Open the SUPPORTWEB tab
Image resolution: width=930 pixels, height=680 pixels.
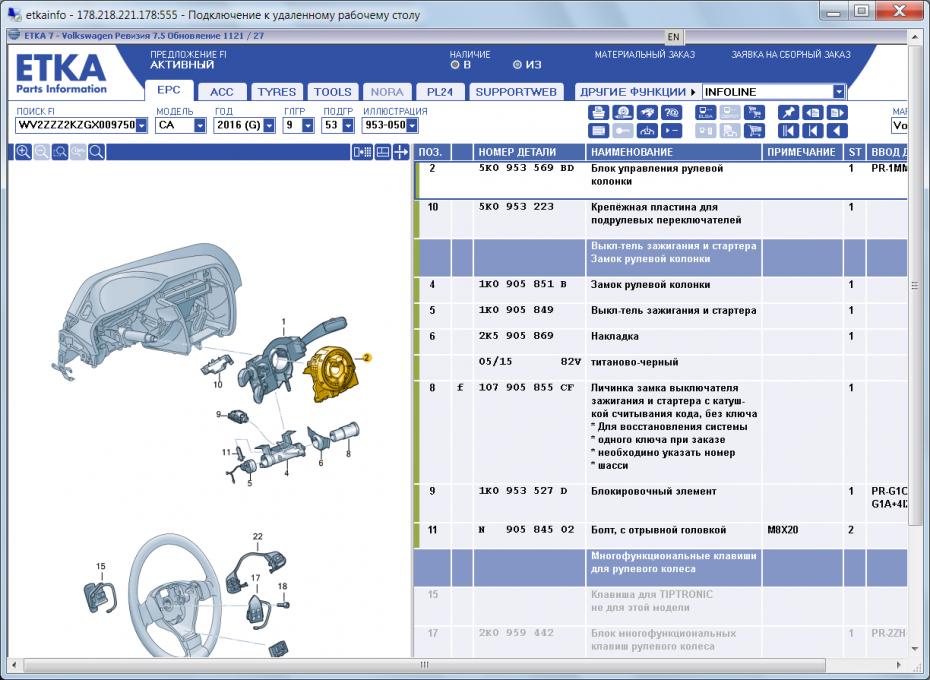515,91
